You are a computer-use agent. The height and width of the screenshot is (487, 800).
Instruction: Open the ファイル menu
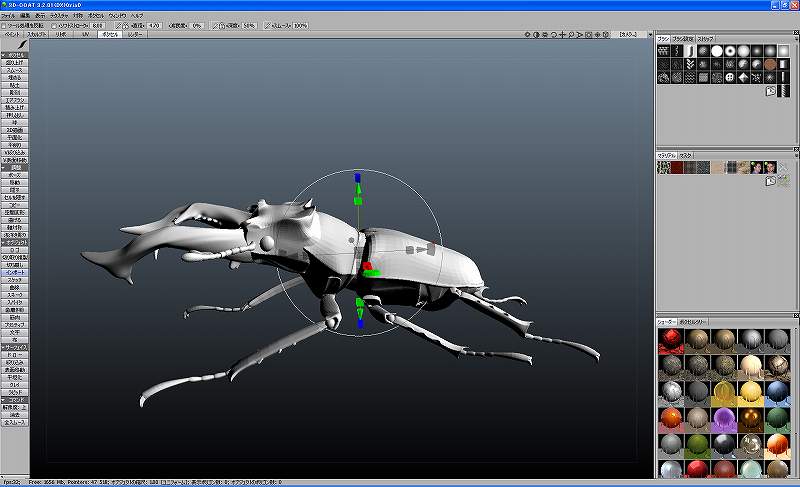pos(8,16)
